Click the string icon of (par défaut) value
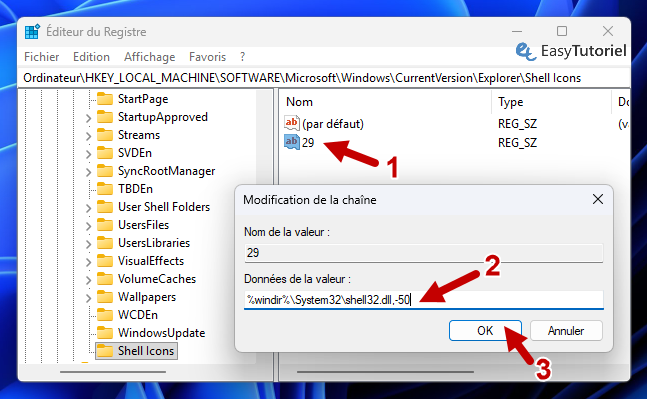 292,123
